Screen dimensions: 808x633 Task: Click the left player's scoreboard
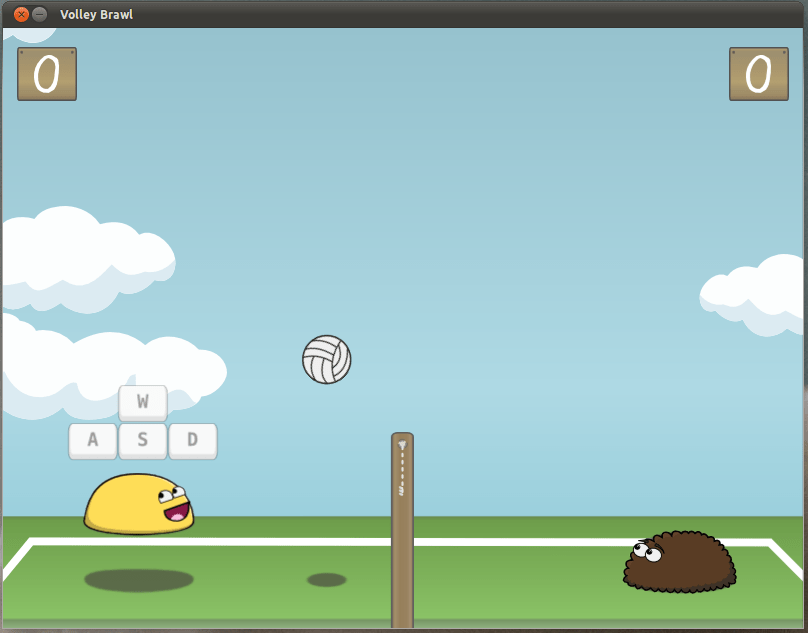point(47,74)
